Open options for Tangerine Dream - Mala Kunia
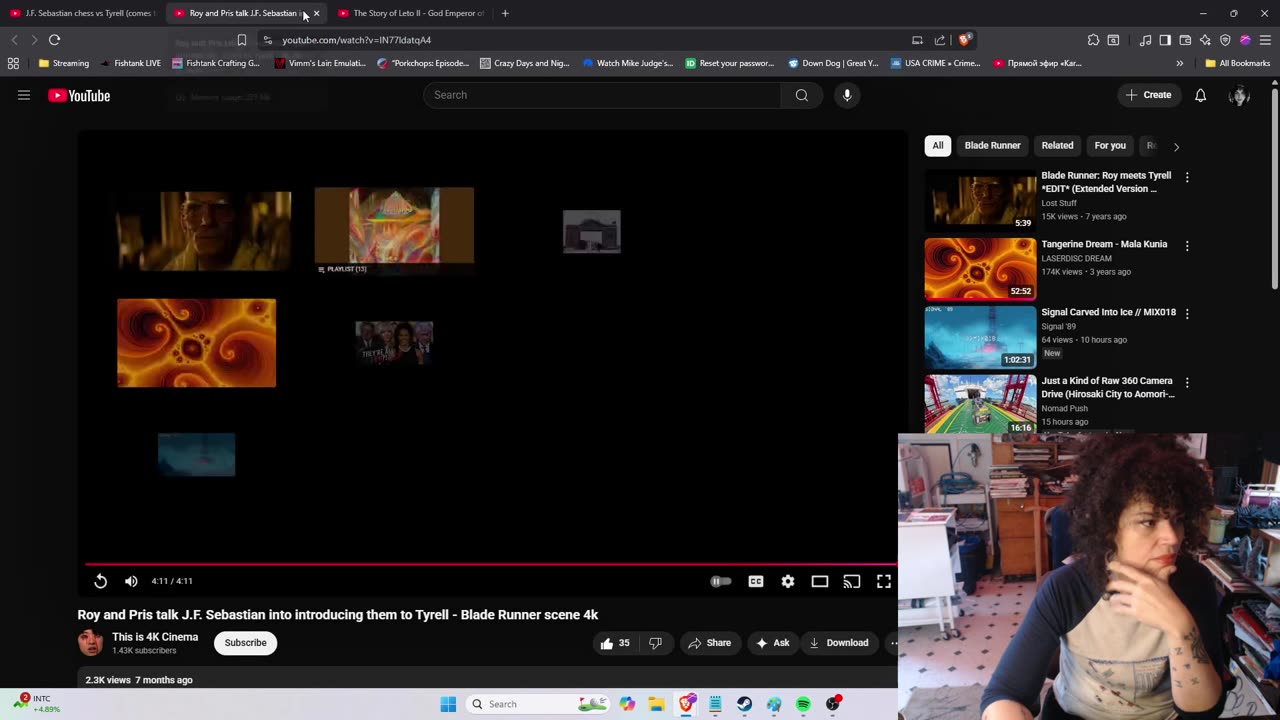Screen dimensions: 1280x720 tap(1187, 246)
